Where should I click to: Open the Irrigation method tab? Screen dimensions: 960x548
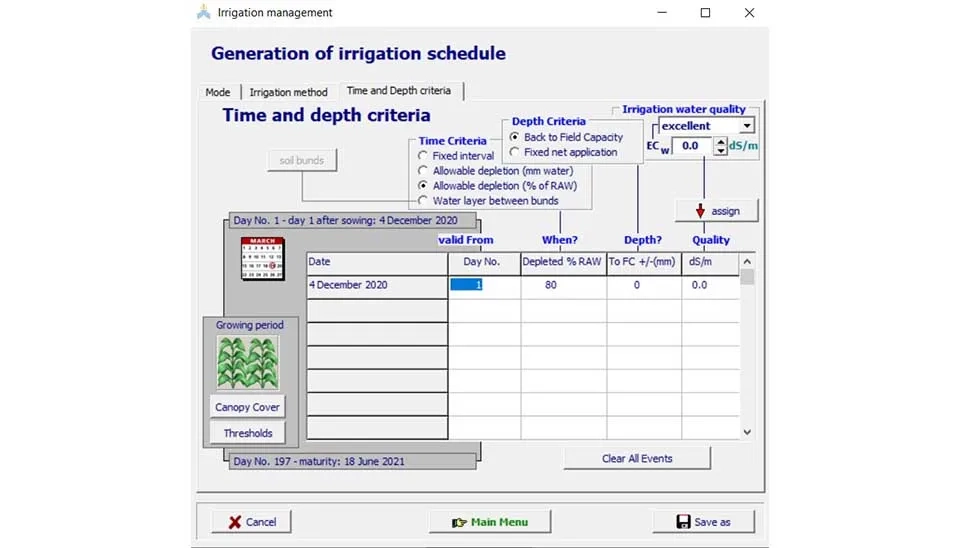(288, 92)
